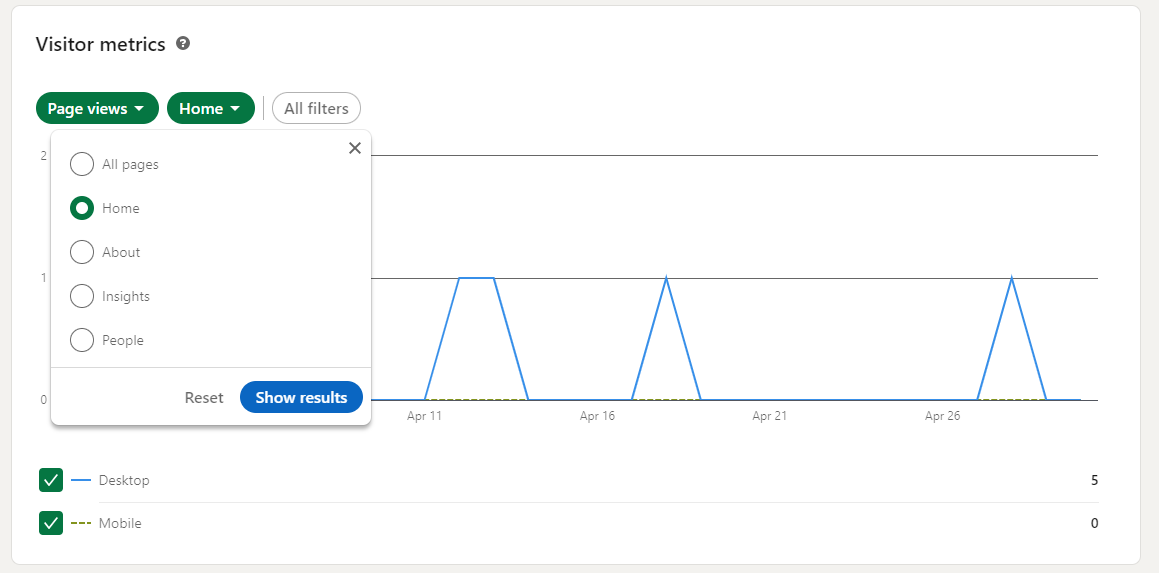Open the All filters panel
1159x573 pixels.
(316, 108)
